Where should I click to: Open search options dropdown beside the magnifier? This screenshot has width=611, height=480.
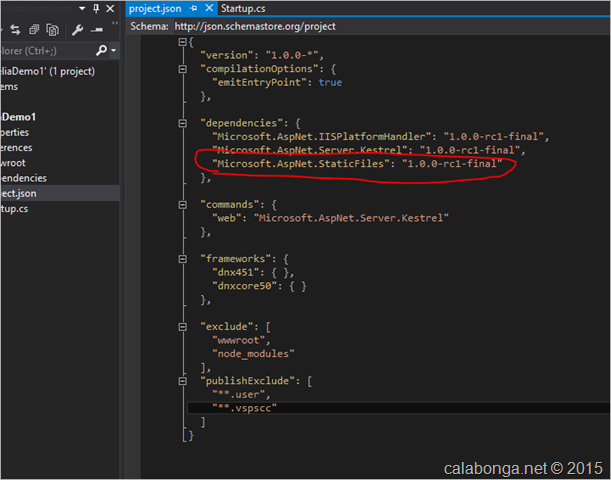click(113, 51)
